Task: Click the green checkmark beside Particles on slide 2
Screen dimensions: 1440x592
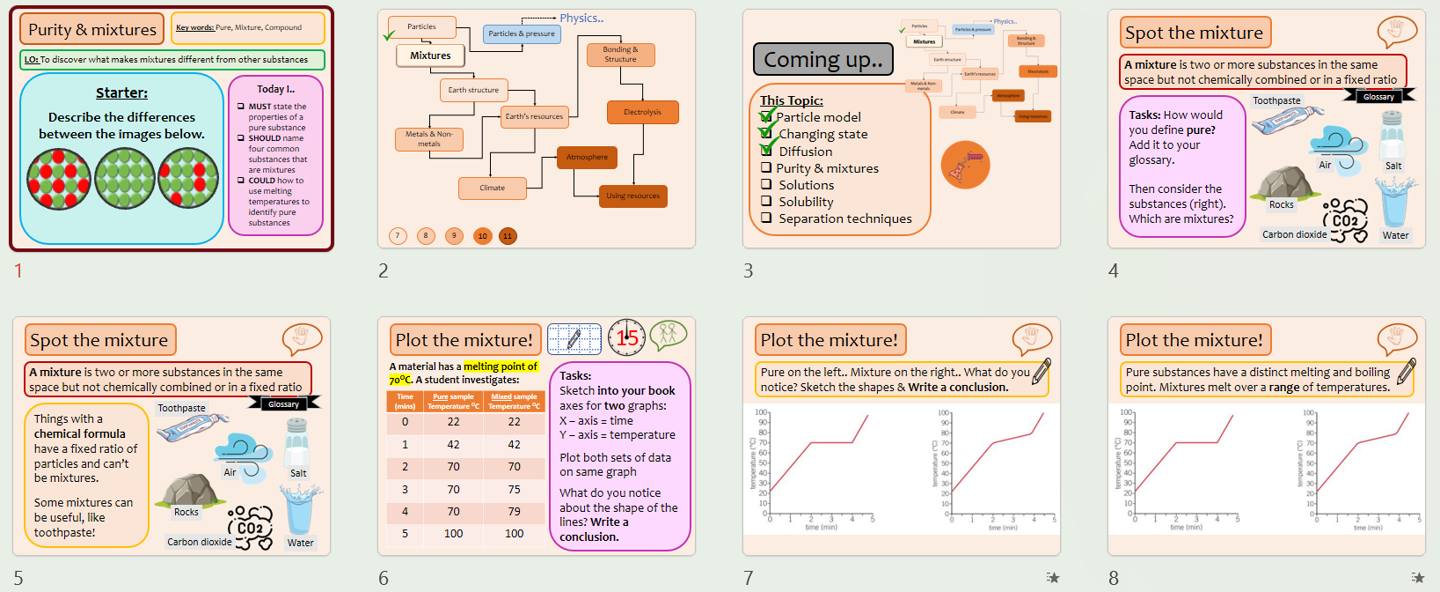Action: (389, 35)
